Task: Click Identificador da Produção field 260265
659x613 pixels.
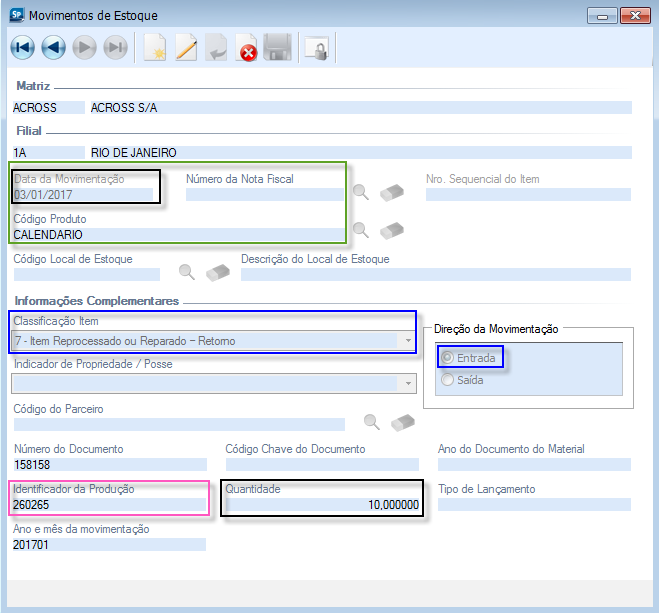Action: 109,505
